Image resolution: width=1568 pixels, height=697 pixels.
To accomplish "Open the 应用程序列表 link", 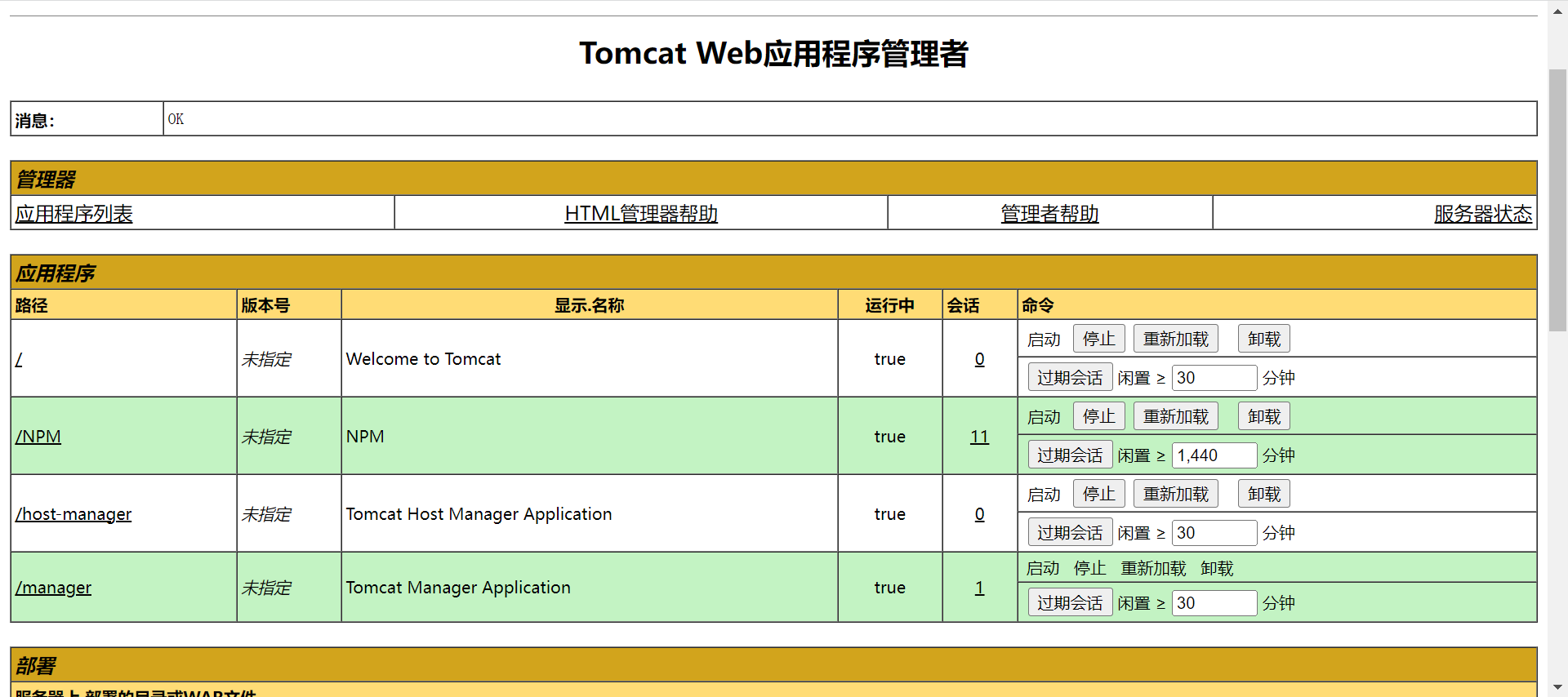I will click(x=73, y=214).
